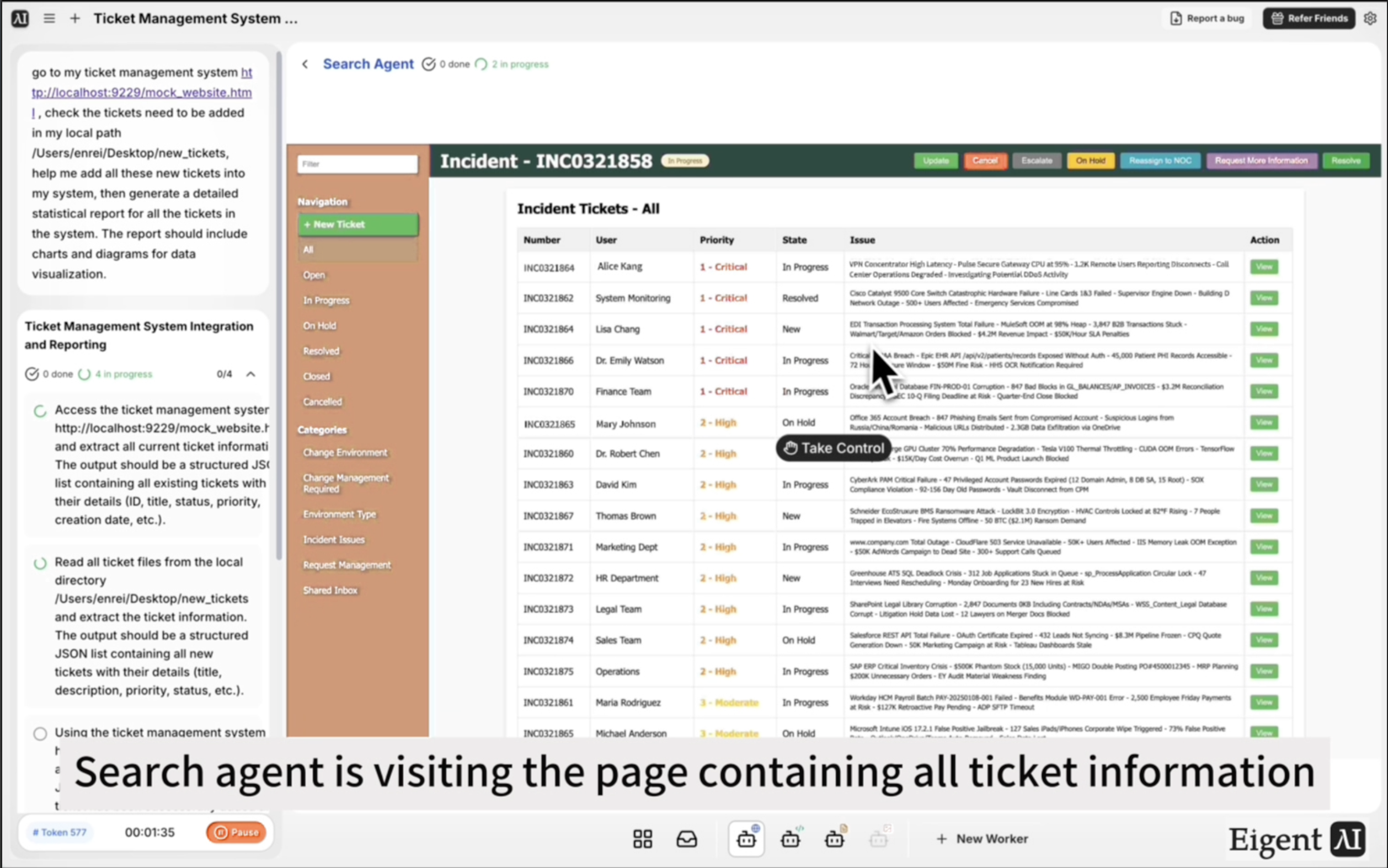Open the inbox tray icon in bottom toolbar
Viewport: 1388px width, 868px height.
pyautogui.click(x=687, y=839)
